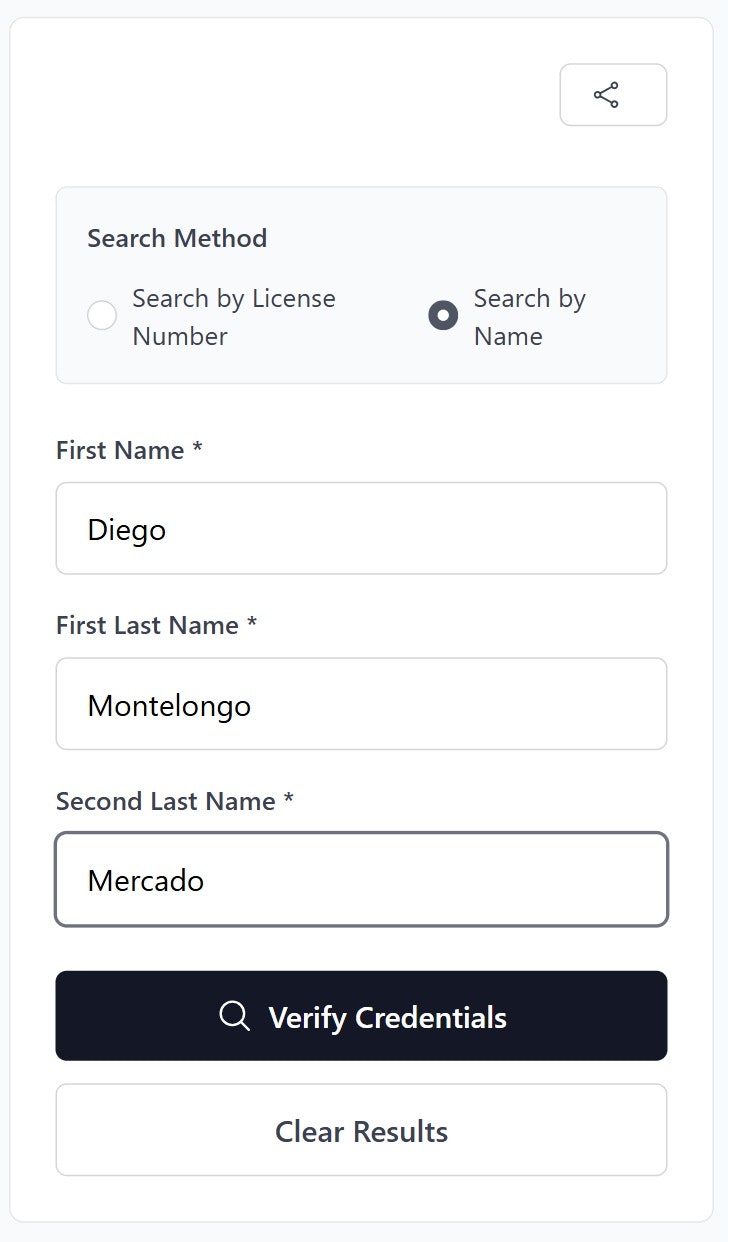
Task: Focus the First Name field containing Diego
Action: coord(362,528)
